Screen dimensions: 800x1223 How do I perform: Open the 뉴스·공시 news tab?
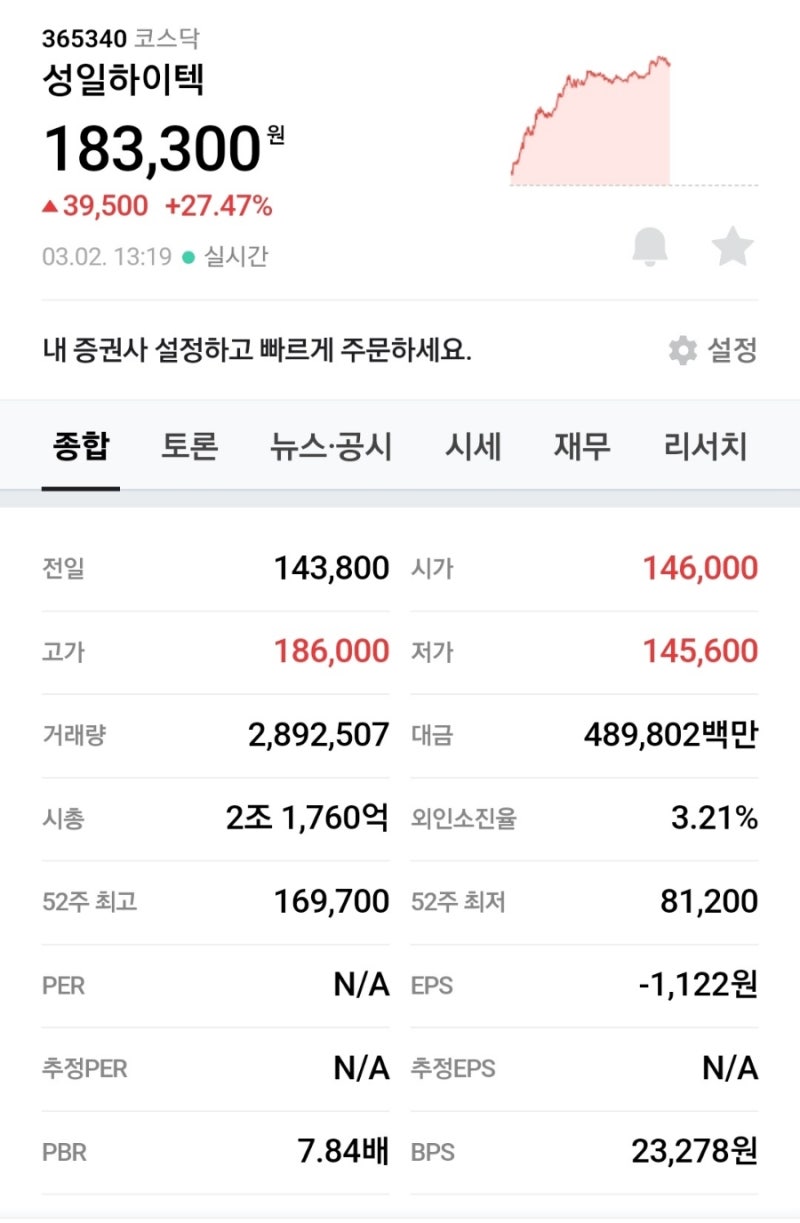(330, 447)
